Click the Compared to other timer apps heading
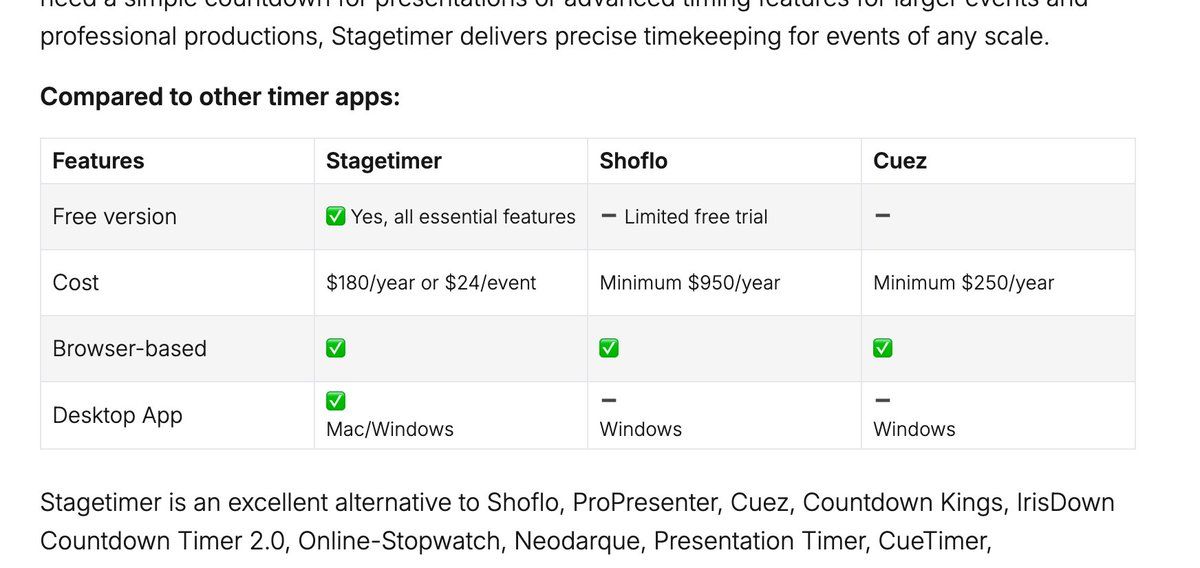1200x568 pixels. tap(220, 97)
